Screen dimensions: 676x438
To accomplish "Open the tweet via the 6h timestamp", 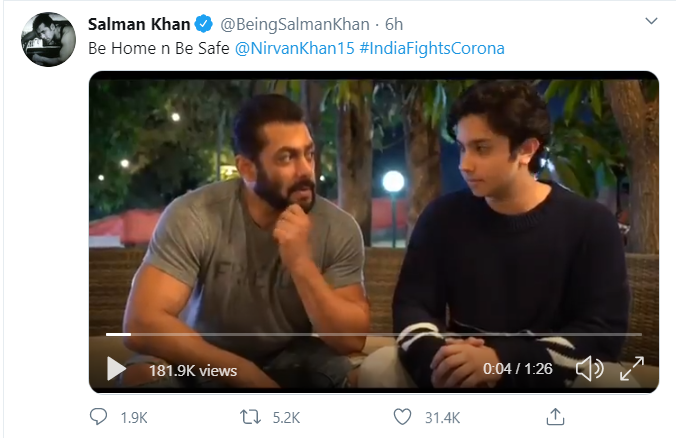I will [x=394, y=23].
